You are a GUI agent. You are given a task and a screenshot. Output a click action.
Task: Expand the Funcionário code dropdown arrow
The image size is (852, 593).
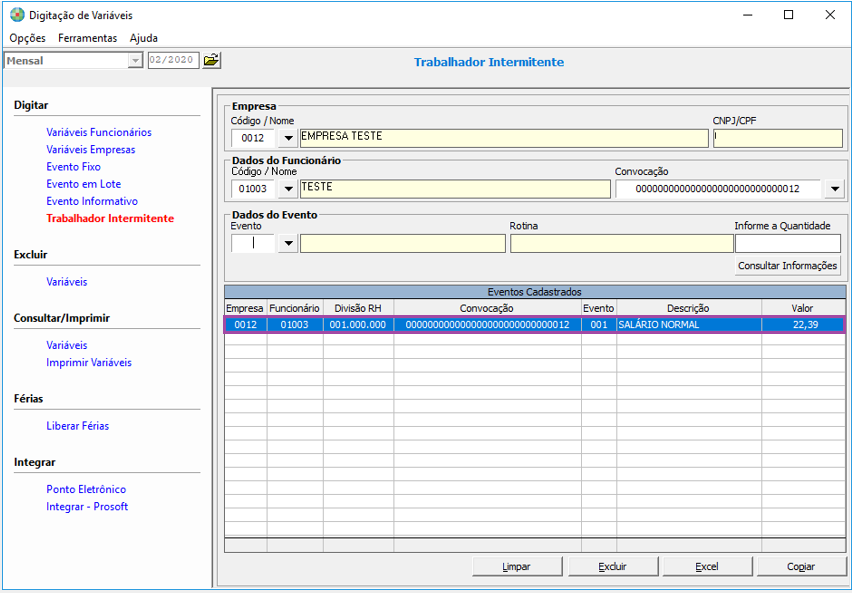[288, 189]
